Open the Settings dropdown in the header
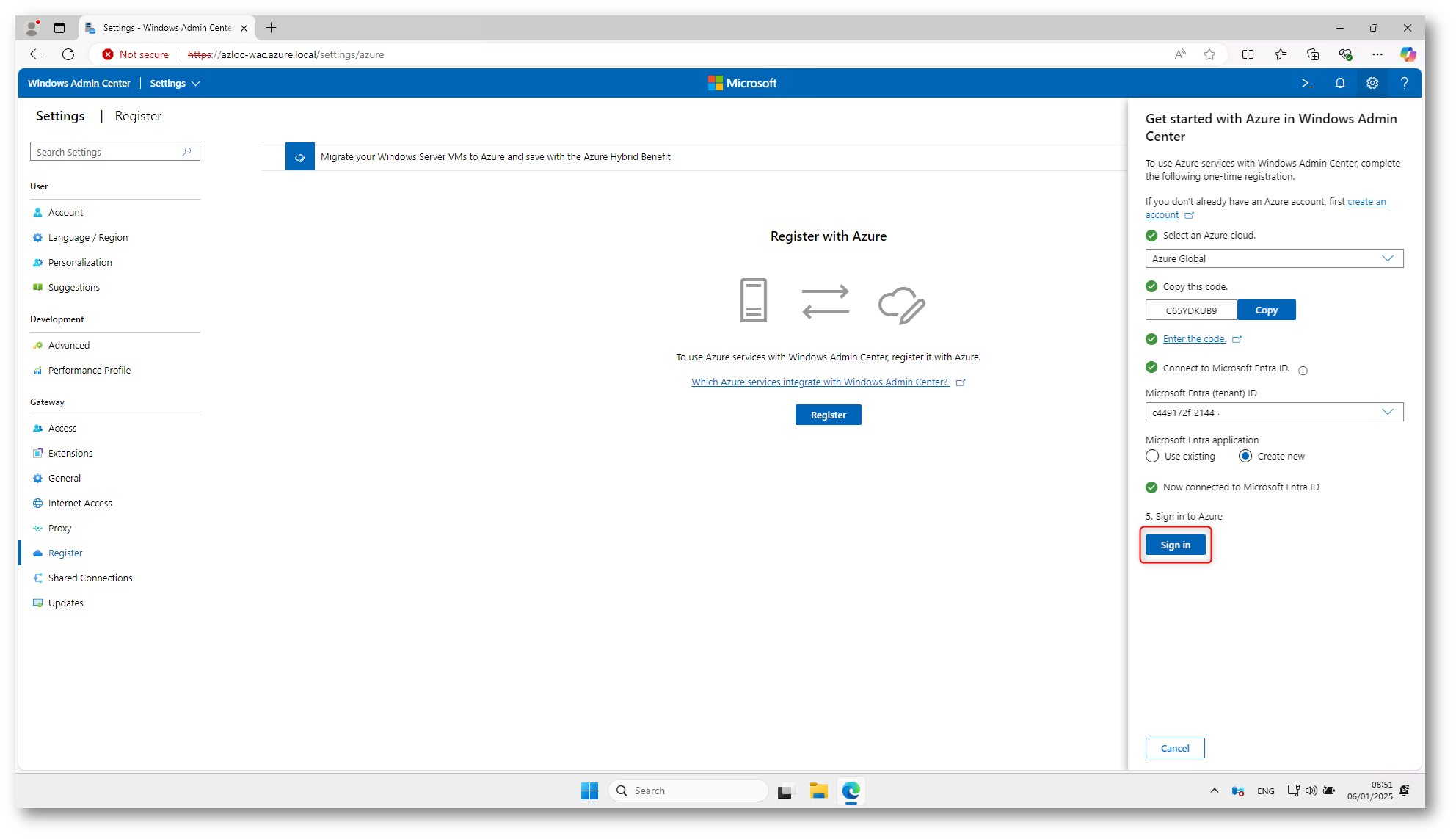Screen dimensions: 1456x839 point(175,84)
